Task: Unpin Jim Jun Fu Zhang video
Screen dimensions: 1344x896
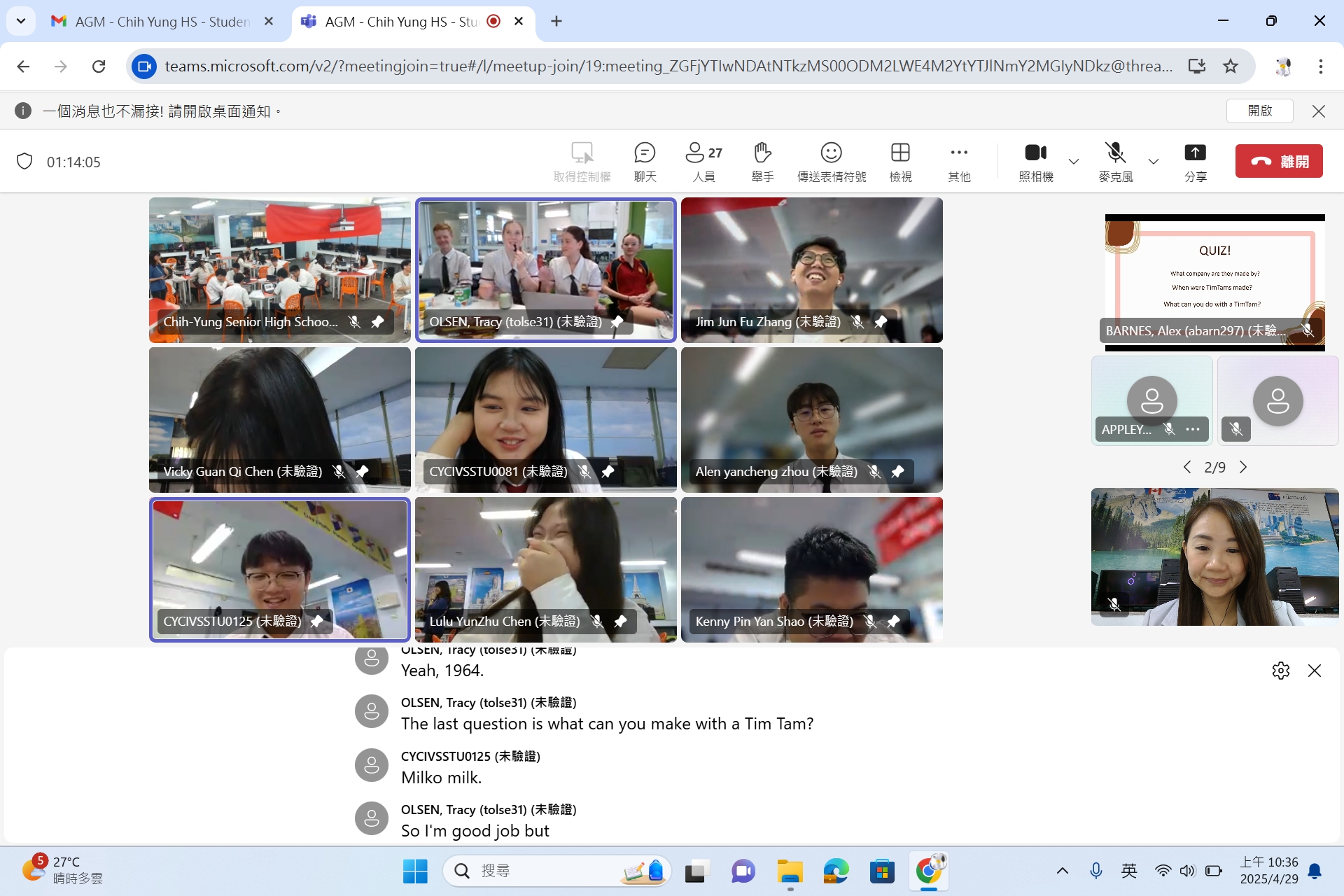Action: (x=881, y=322)
